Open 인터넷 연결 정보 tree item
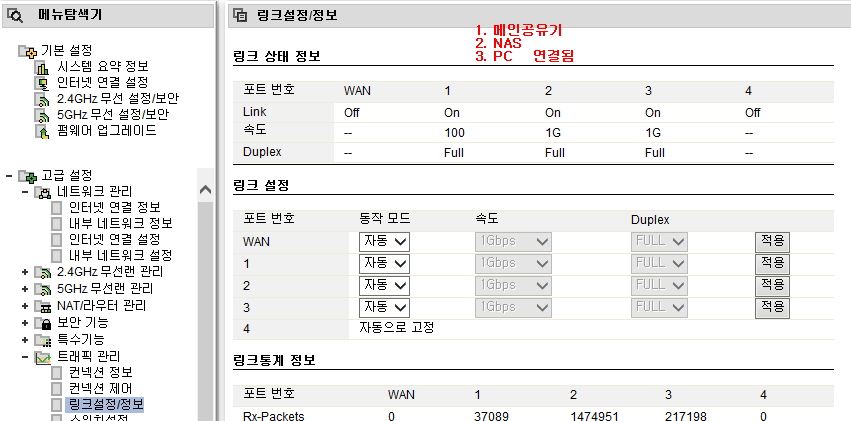Viewport: 851px width, 421px height. pos(115,208)
